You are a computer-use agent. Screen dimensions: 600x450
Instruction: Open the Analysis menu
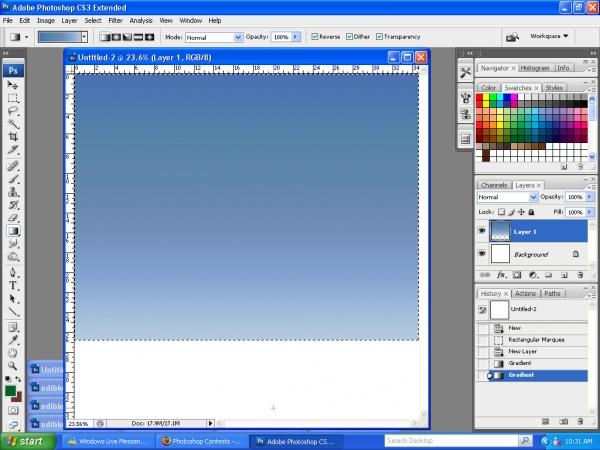[x=141, y=21]
